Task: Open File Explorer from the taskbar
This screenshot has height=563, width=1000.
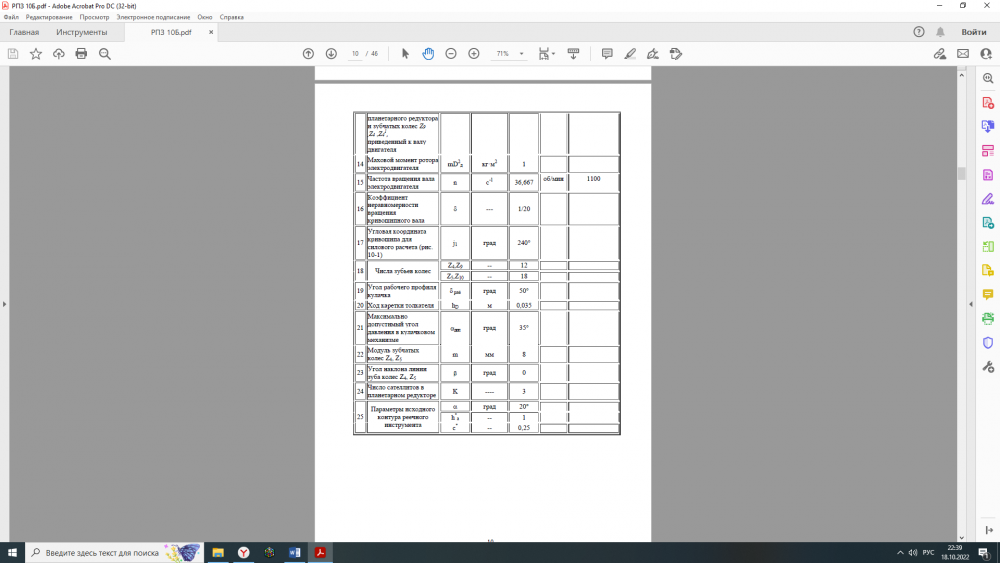Action: [x=218, y=553]
